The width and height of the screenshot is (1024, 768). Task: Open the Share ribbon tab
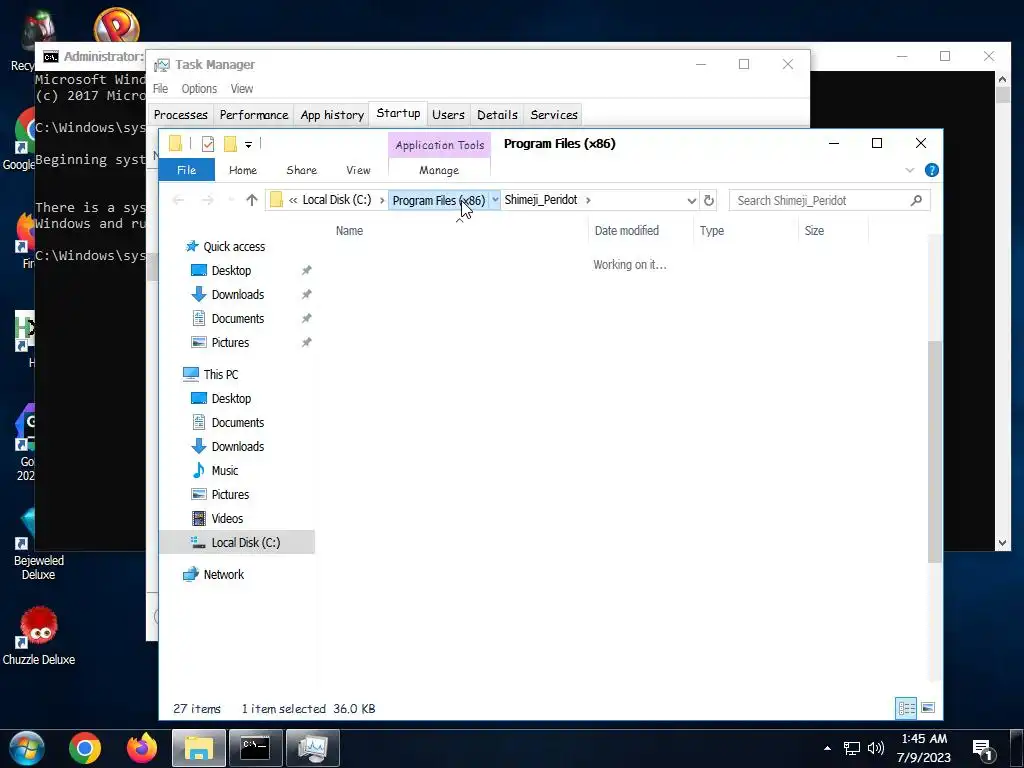(x=302, y=170)
